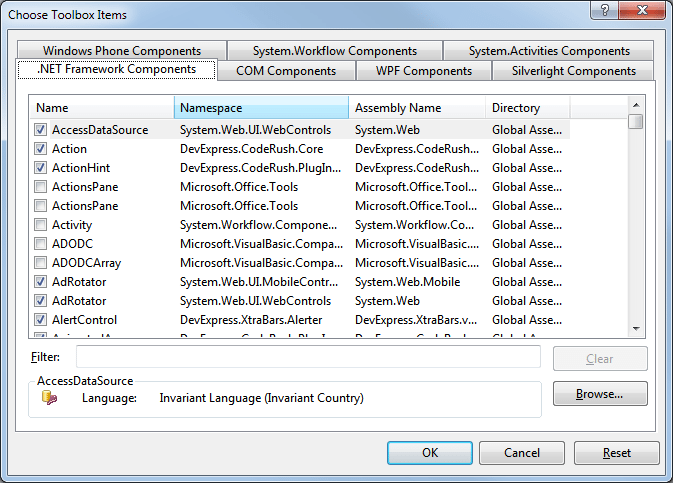The height and width of the screenshot is (483, 673).
Task: Uncheck the AlertControl checkbox
Action: click(40, 319)
